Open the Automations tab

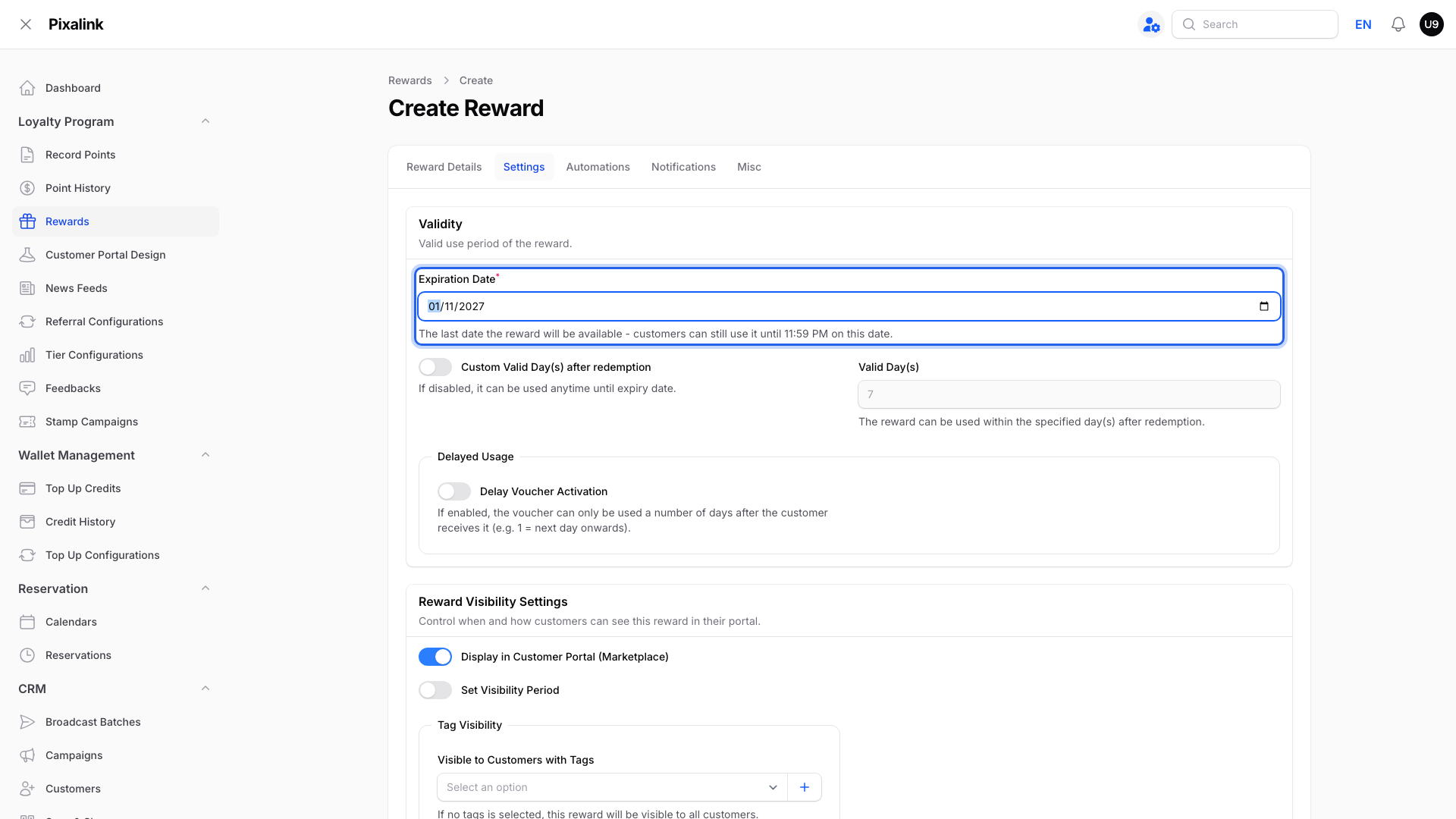pos(598,167)
